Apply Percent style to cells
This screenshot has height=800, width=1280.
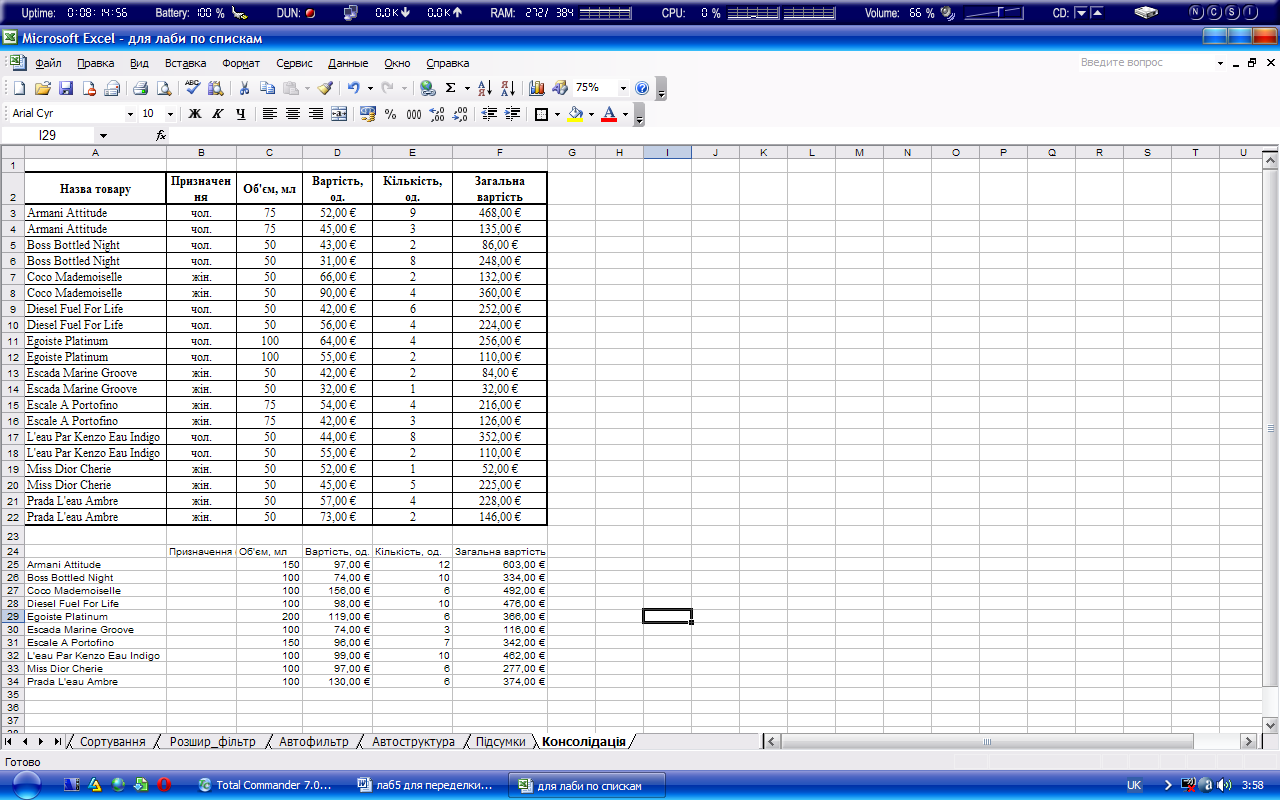390,114
